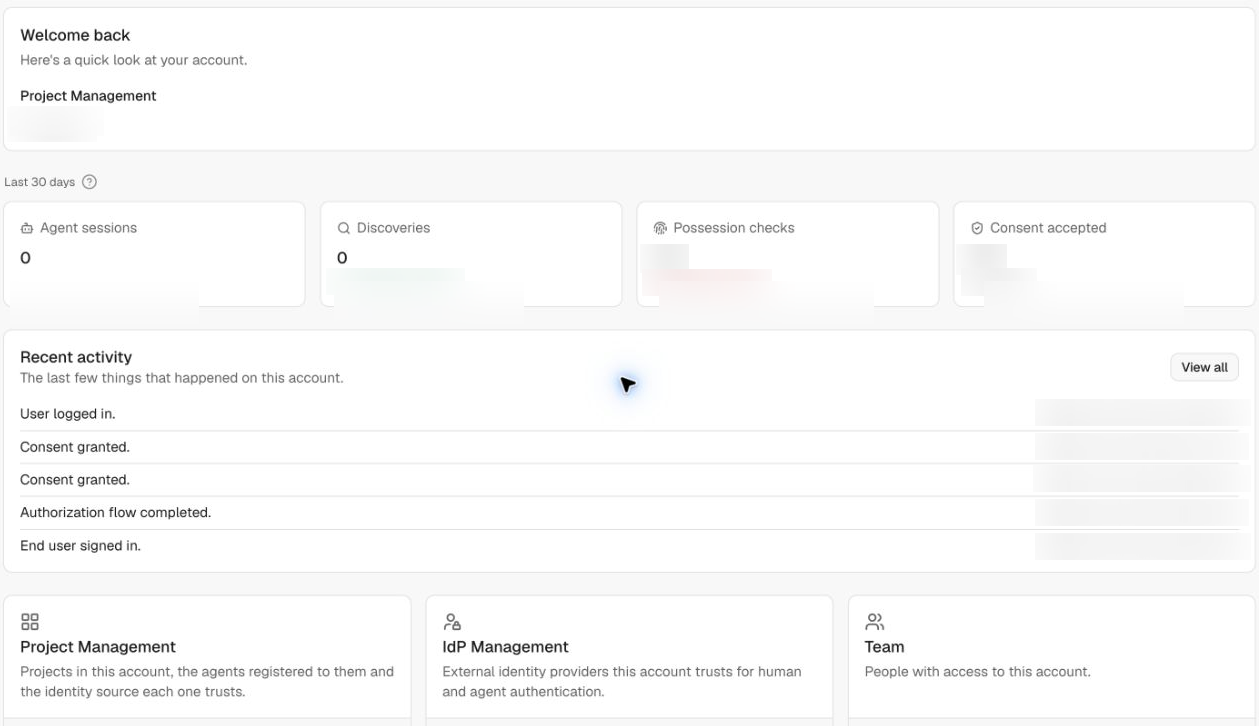Select the "User logged in." activity row
The width and height of the screenshot is (1259, 726).
pos(629,414)
